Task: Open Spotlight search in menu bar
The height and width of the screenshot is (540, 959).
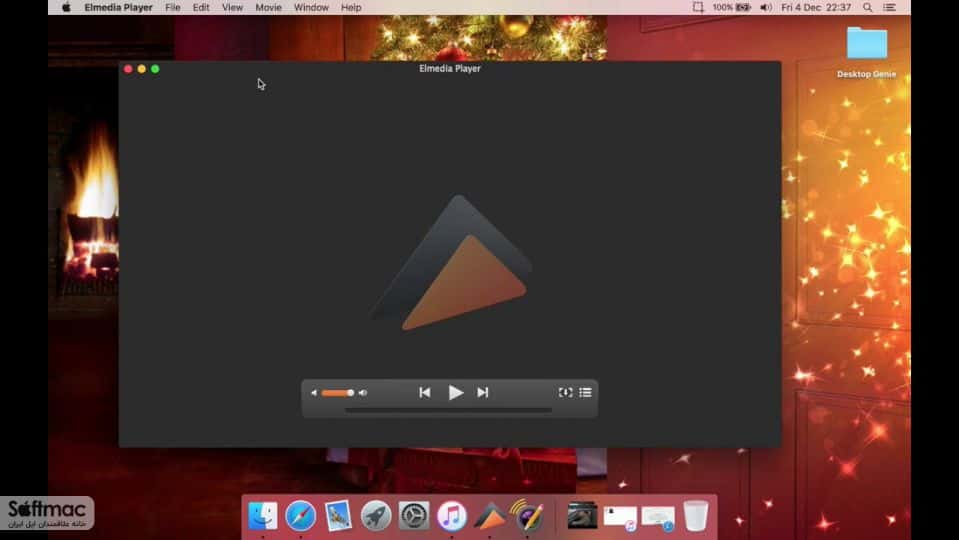Action: pos(867,7)
